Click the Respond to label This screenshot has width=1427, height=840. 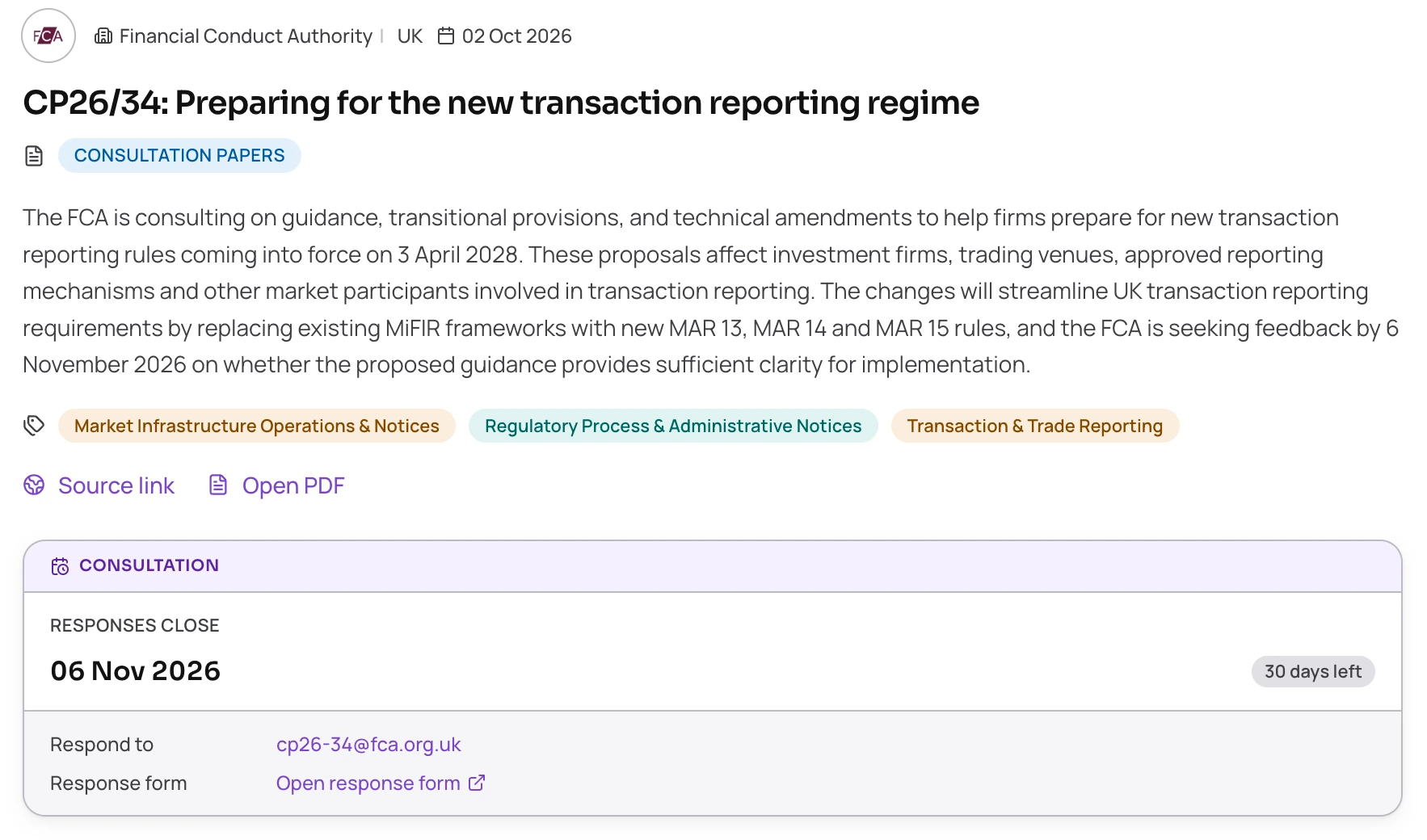(102, 745)
